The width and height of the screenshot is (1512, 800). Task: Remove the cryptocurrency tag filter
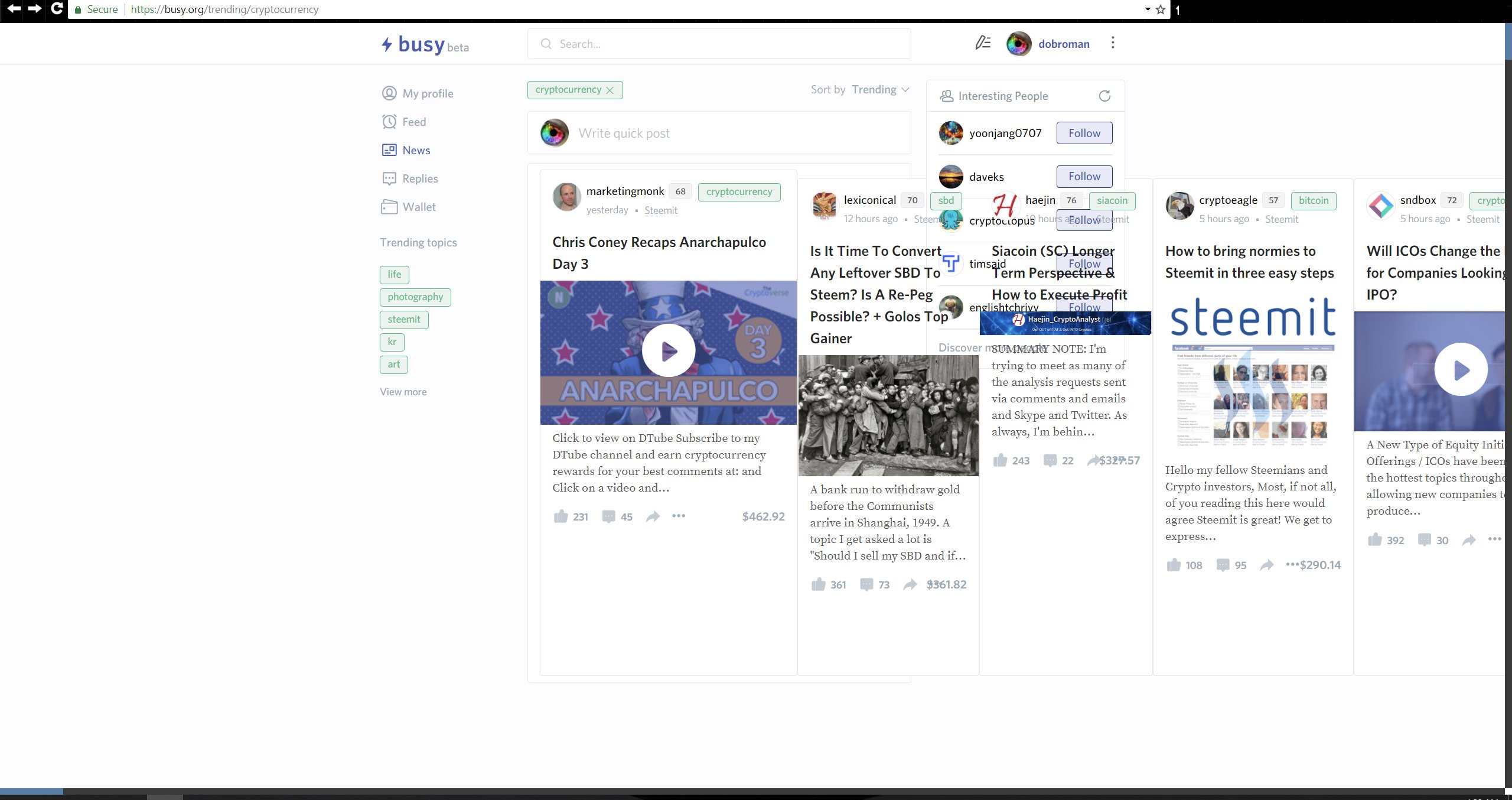(x=610, y=90)
